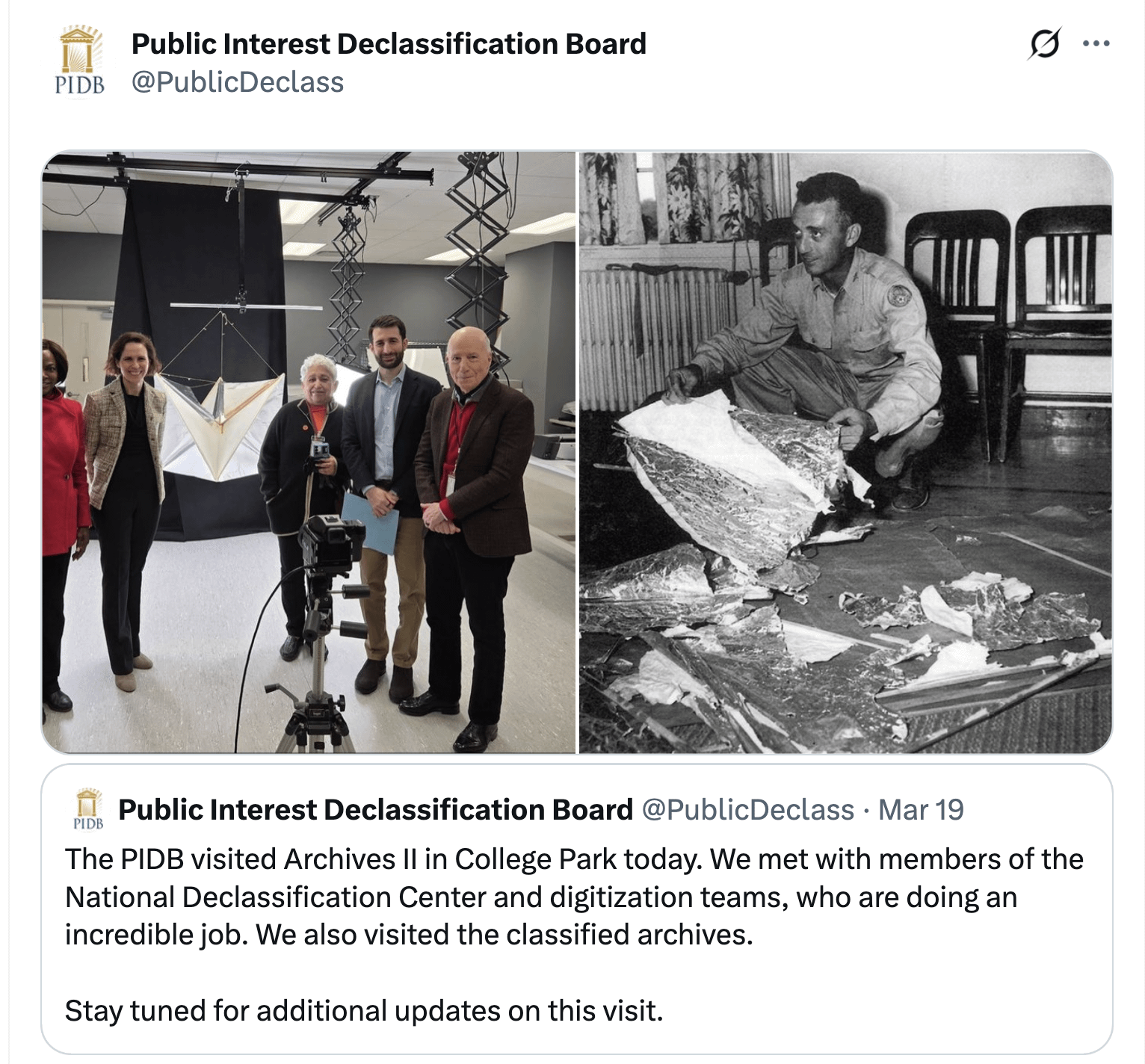Click the PIDB profile avatar in the header
The width and height of the screenshot is (1145, 1064).
click(x=80, y=61)
